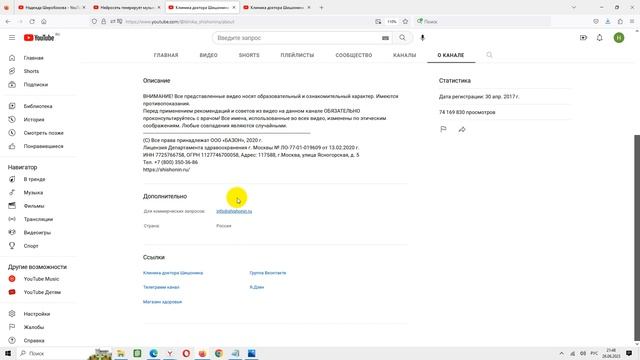The width and height of the screenshot is (640, 360).
Task: Open Opera from the taskbar
Action: [186, 353]
